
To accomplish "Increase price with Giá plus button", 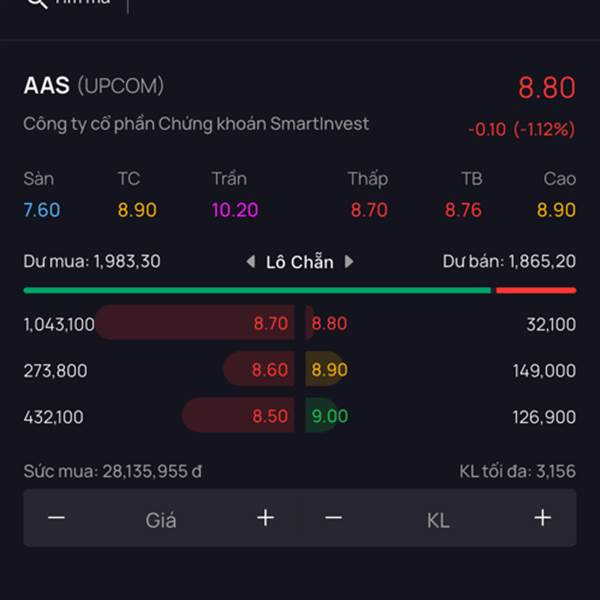I will [265, 518].
